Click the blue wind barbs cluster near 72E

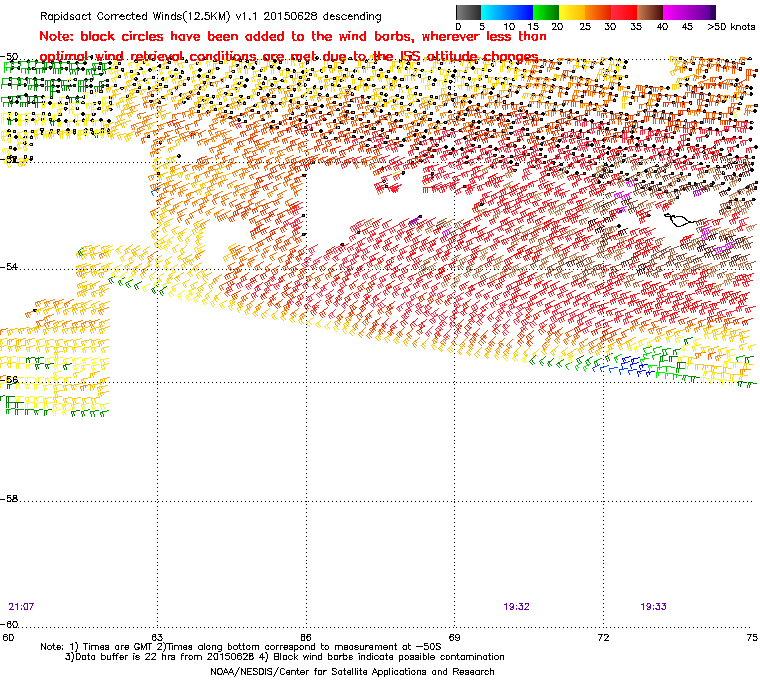(x=625, y=366)
